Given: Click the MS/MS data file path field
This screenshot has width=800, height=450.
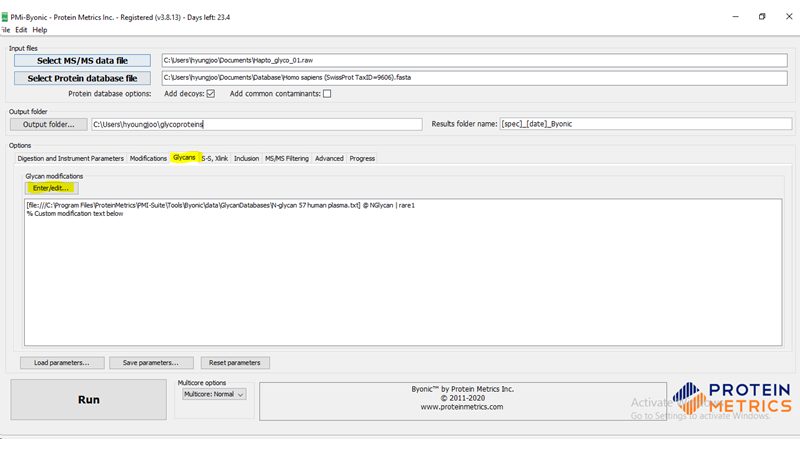Looking at the screenshot, I should (x=474, y=60).
